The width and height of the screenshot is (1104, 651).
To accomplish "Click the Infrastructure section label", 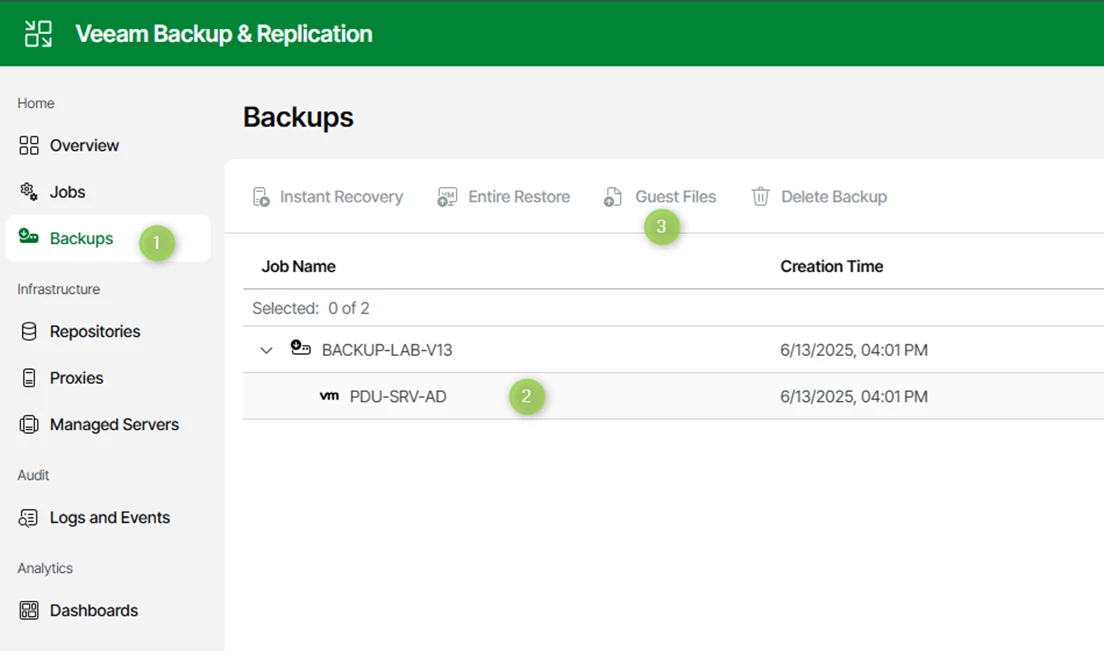I will coord(58,289).
